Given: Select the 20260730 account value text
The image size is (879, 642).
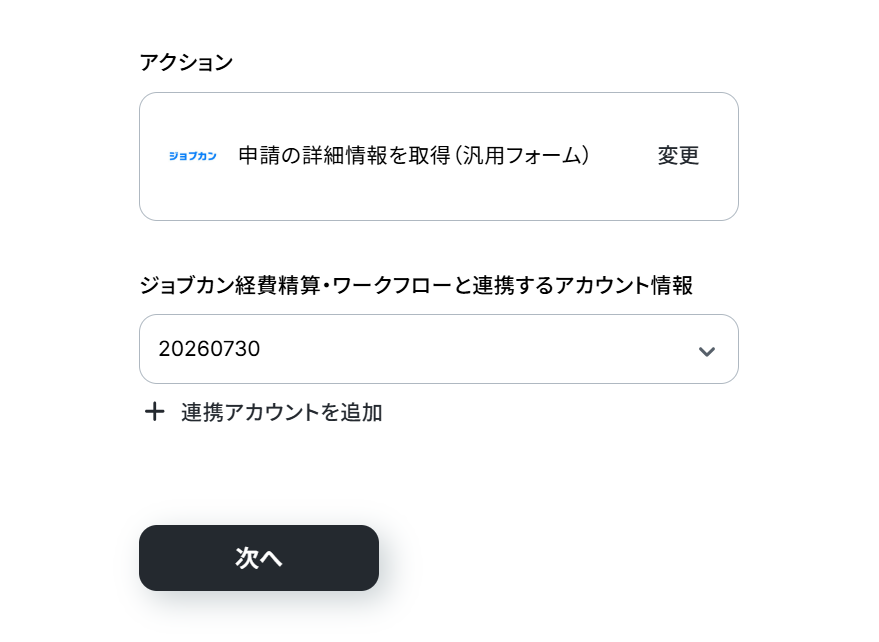Looking at the screenshot, I should (x=209, y=349).
